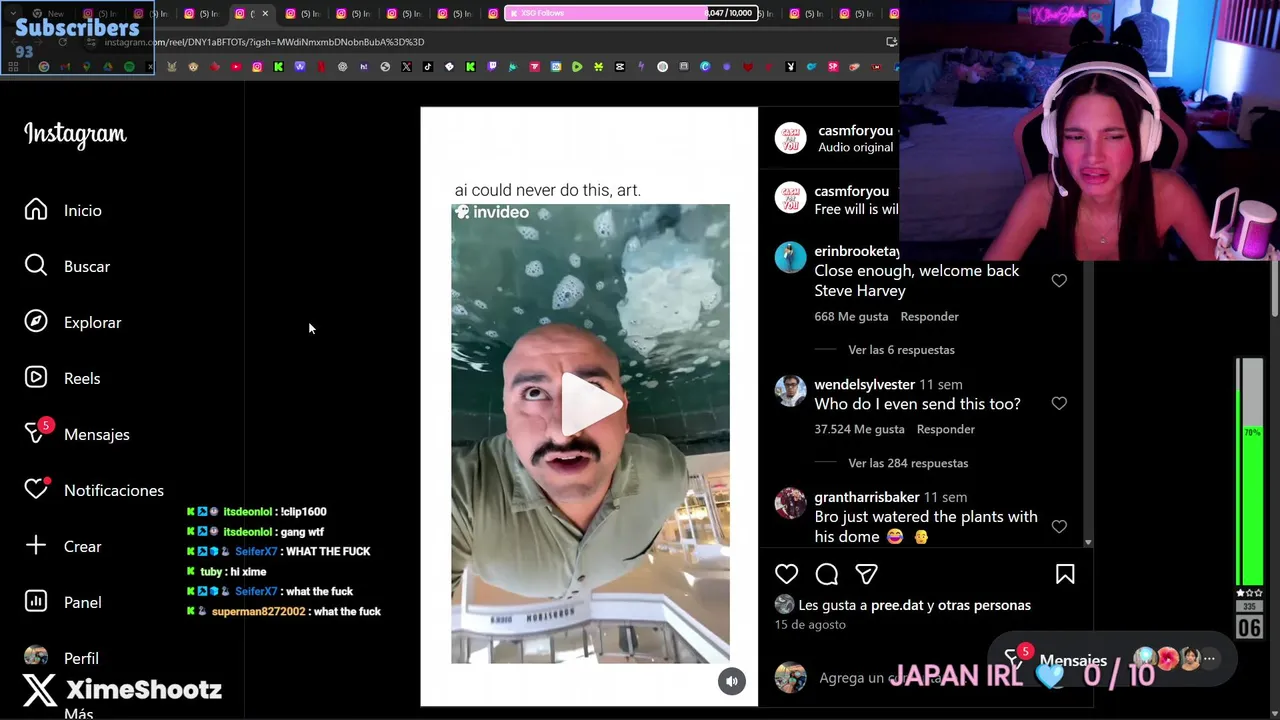Click the date '15 de agosto'
The width and height of the screenshot is (1280, 720).
(x=810, y=625)
